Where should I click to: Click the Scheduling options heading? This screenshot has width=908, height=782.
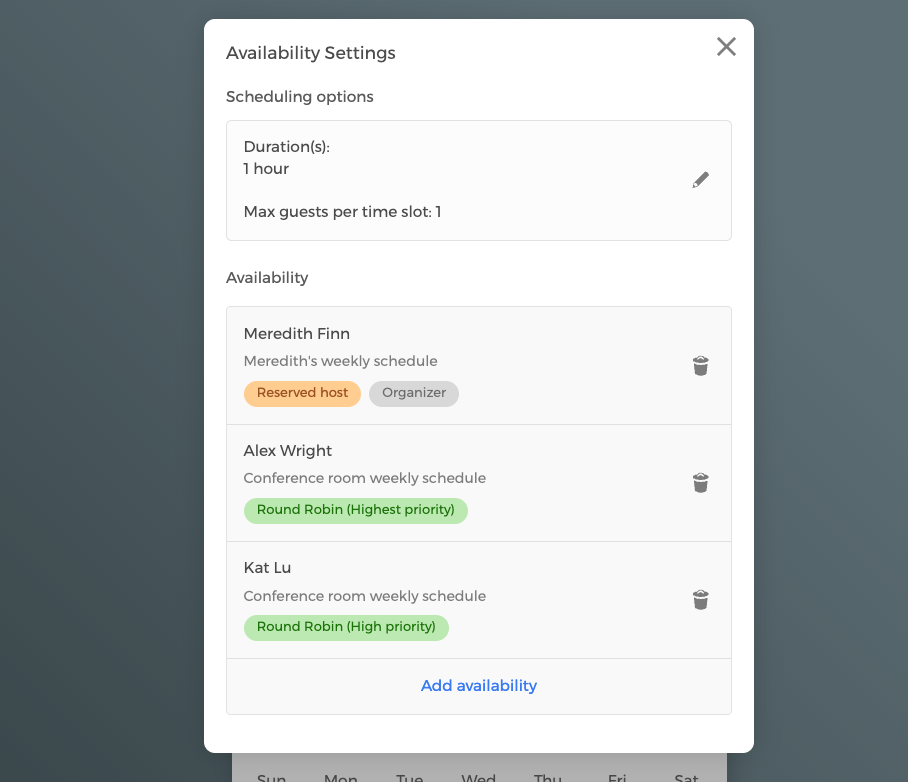coord(300,97)
